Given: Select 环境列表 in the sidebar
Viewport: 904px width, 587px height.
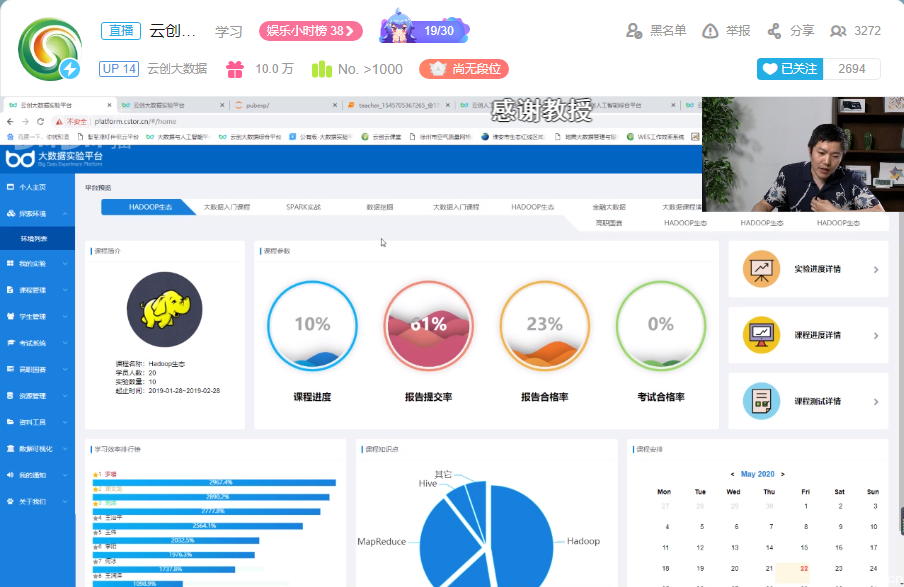Looking at the screenshot, I should coord(37,239).
